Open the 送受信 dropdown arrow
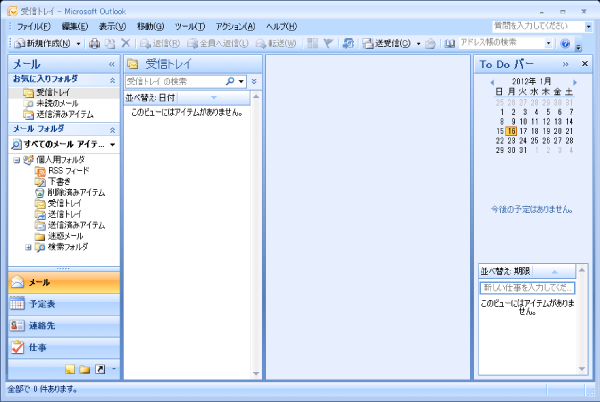 pos(418,44)
